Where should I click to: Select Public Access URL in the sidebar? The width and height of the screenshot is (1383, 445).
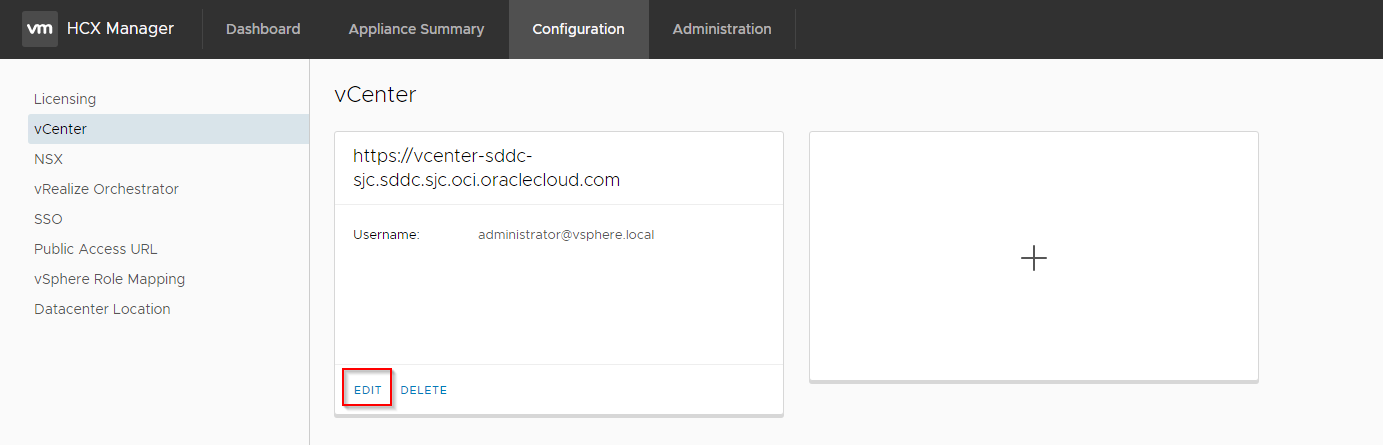(x=95, y=249)
